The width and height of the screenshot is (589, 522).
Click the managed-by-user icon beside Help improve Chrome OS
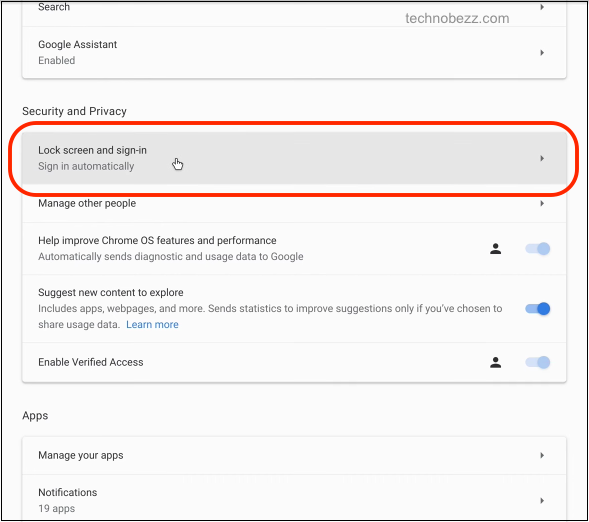point(495,249)
